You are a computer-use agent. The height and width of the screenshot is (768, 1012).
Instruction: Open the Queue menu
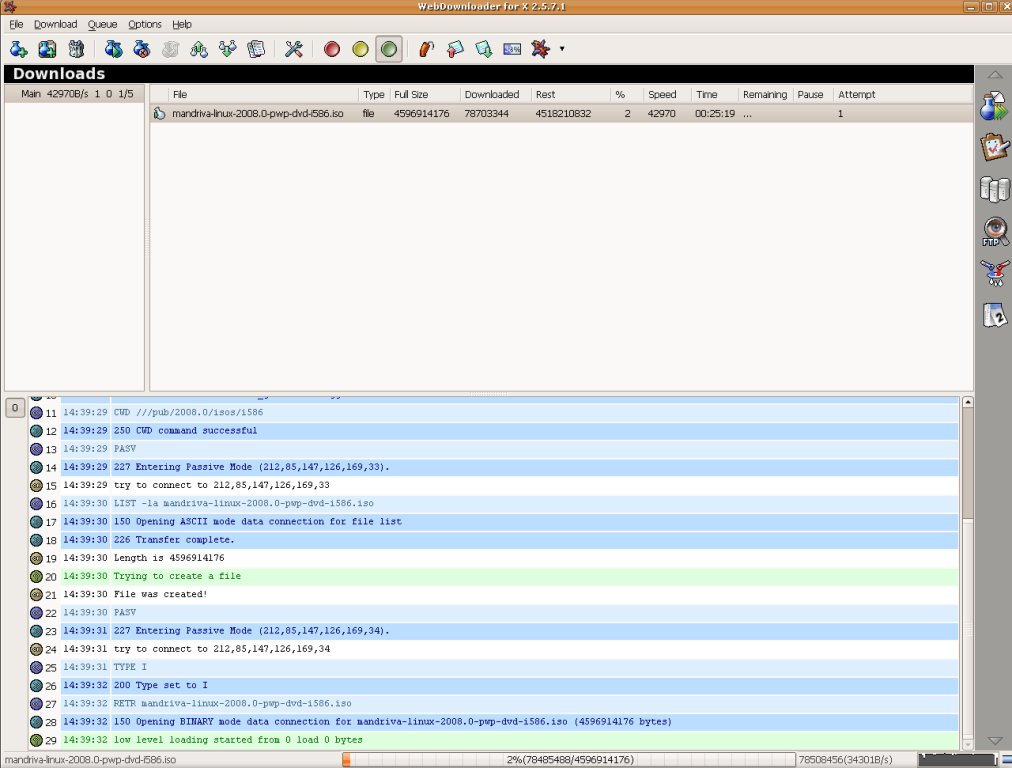coord(103,25)
